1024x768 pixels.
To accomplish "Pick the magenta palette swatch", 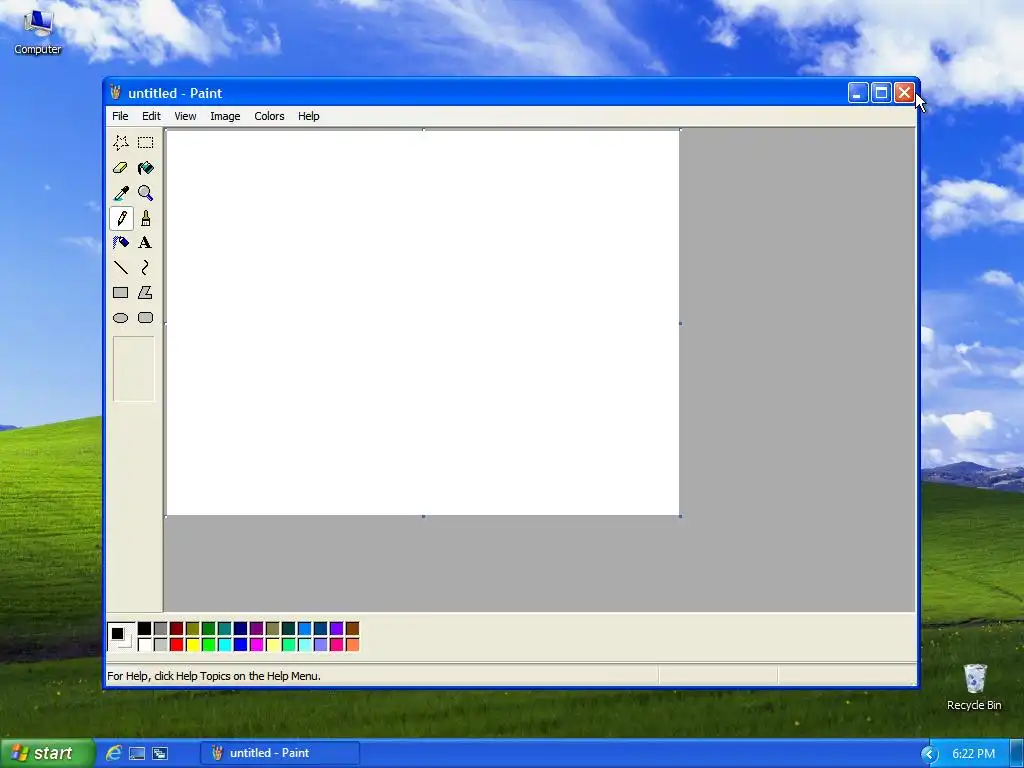I will (257, 645).
